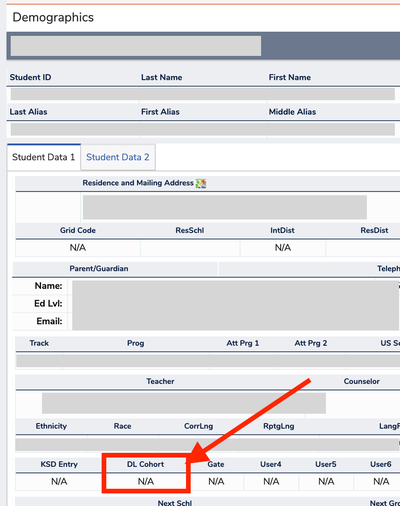Image resolution: width=400 pixels, height=506 pixels.
Task: Click the ResDist header
Action: point(374,230)
